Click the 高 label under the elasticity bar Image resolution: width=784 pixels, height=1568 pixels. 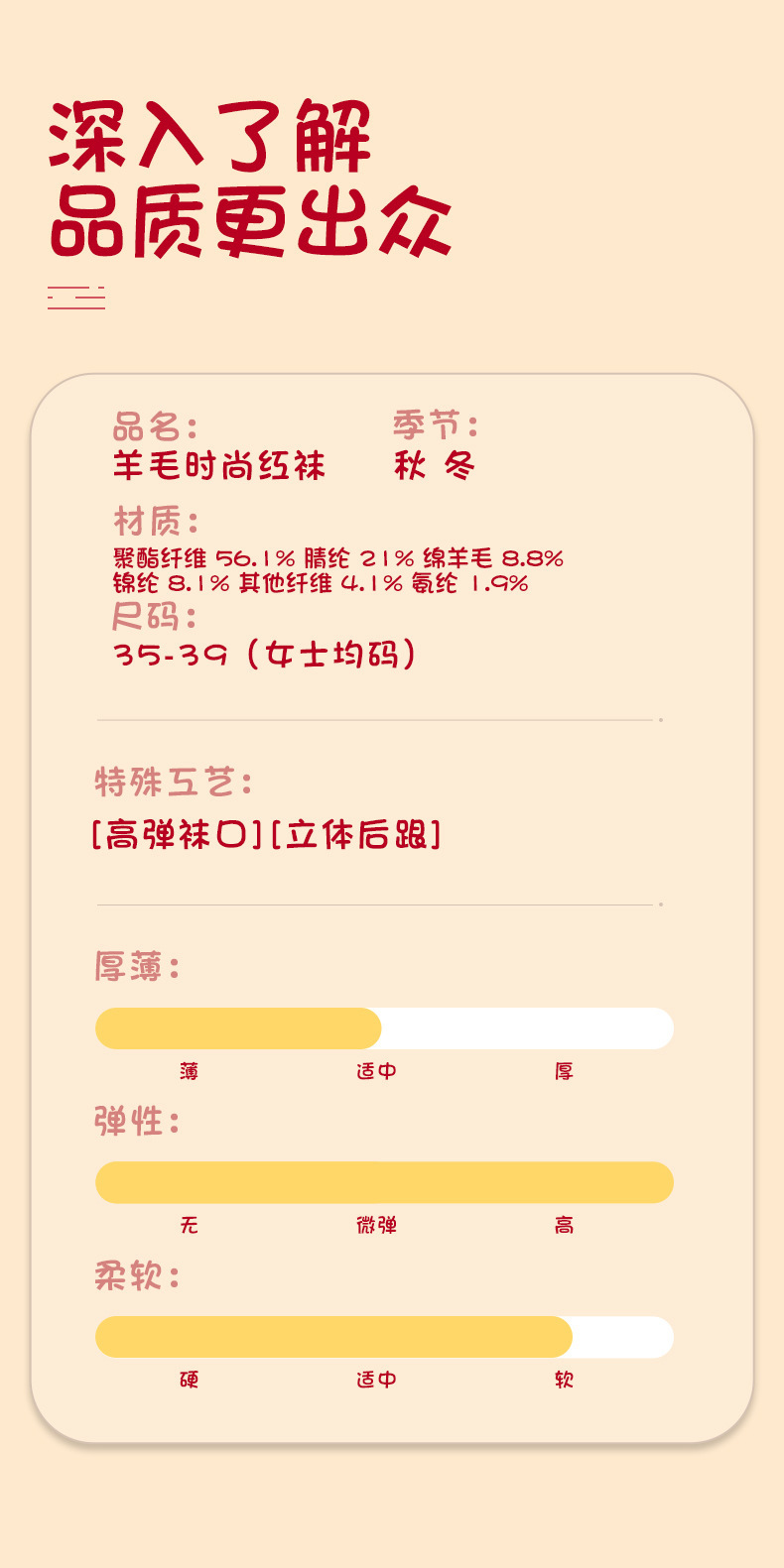click(x=564, y=1226)
